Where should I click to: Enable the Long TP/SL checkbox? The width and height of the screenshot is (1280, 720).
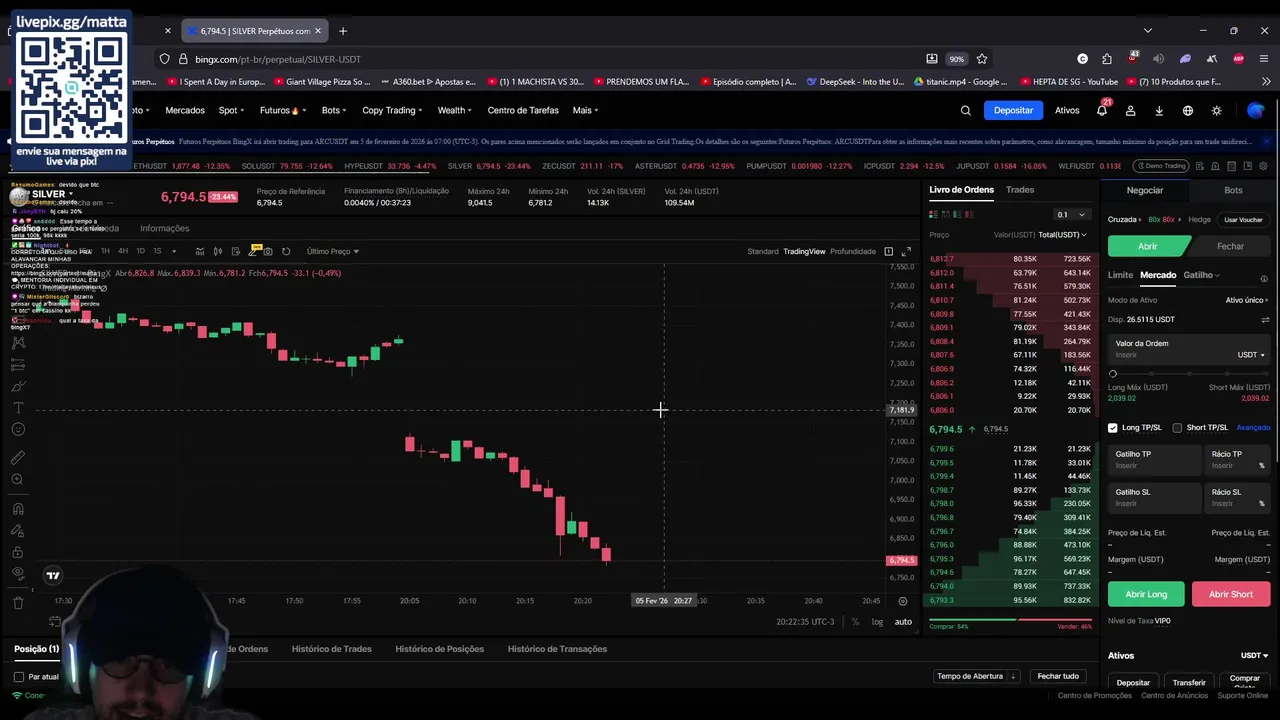(1113, 428)
